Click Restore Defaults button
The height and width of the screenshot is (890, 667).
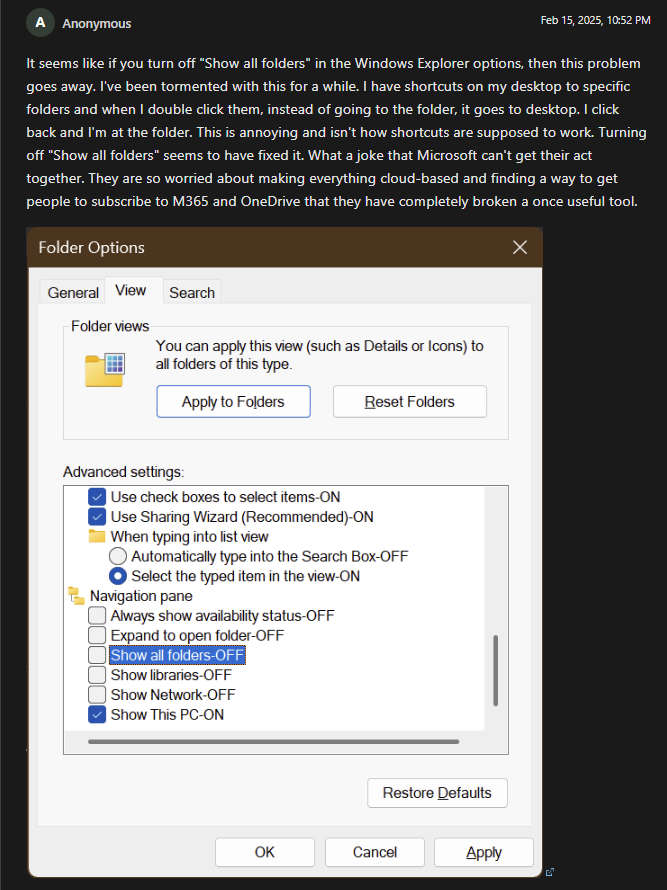[x=437, y=793]
